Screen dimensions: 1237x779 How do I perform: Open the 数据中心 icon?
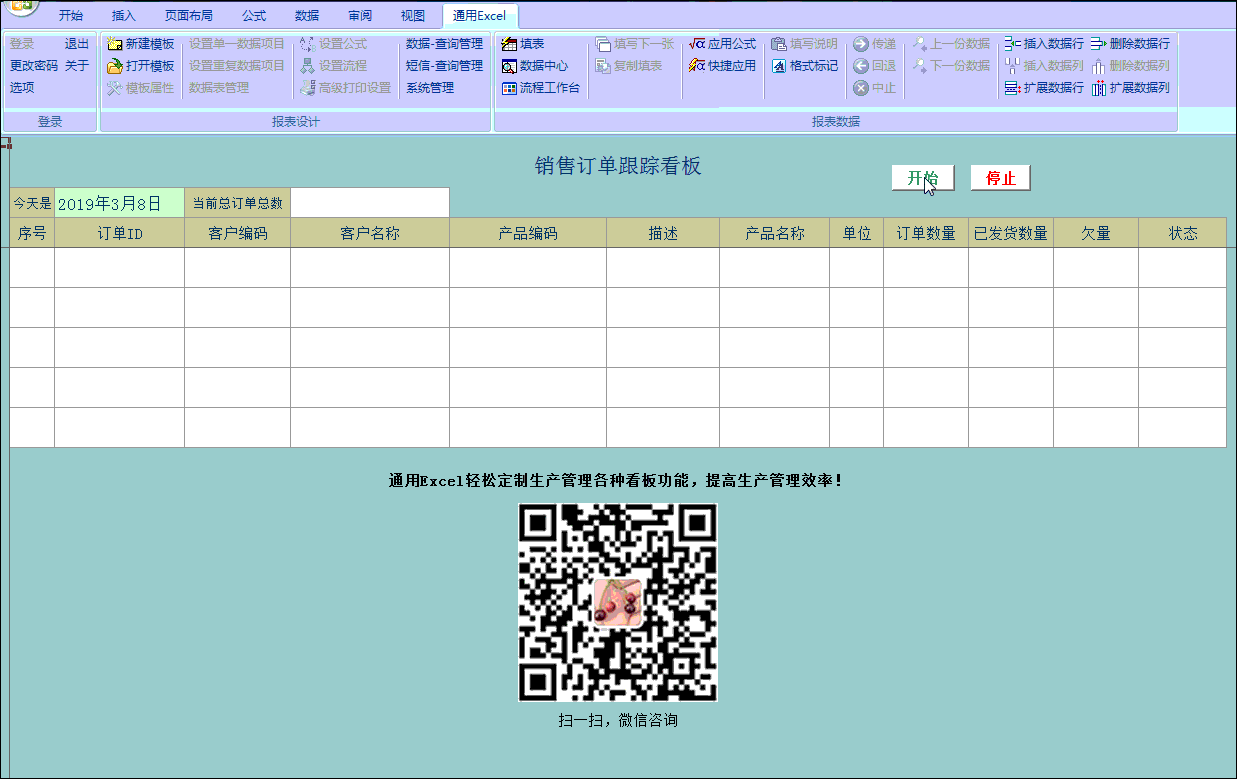click(x=509, y=66)
